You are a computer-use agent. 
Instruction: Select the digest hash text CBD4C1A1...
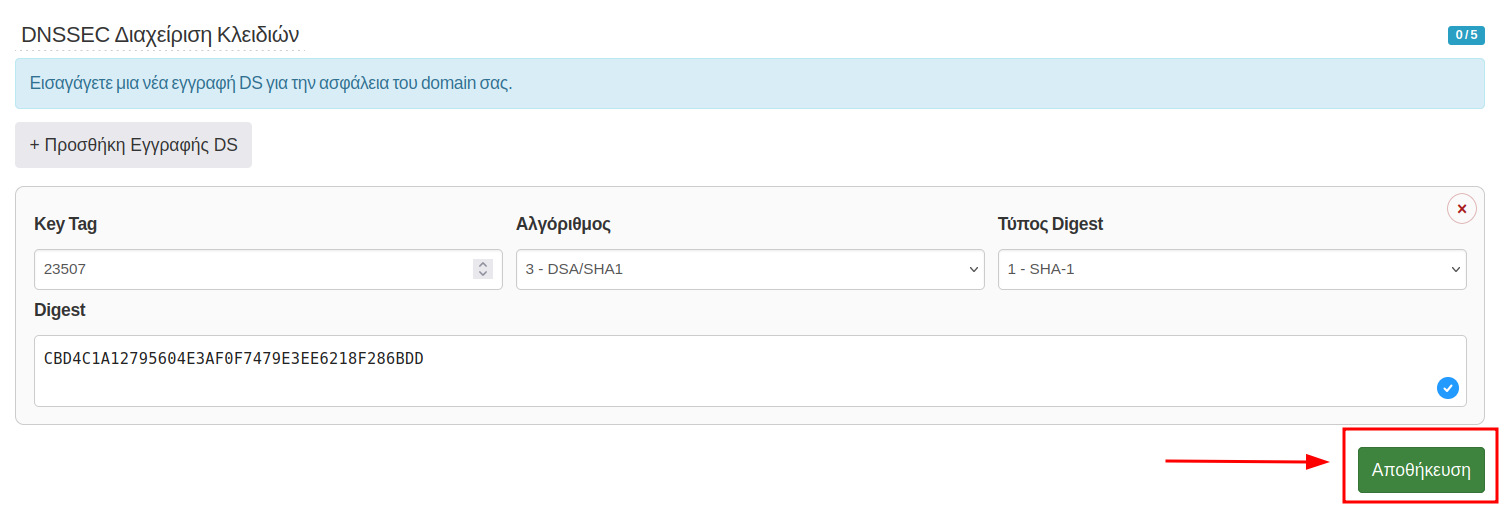[234, 358]
